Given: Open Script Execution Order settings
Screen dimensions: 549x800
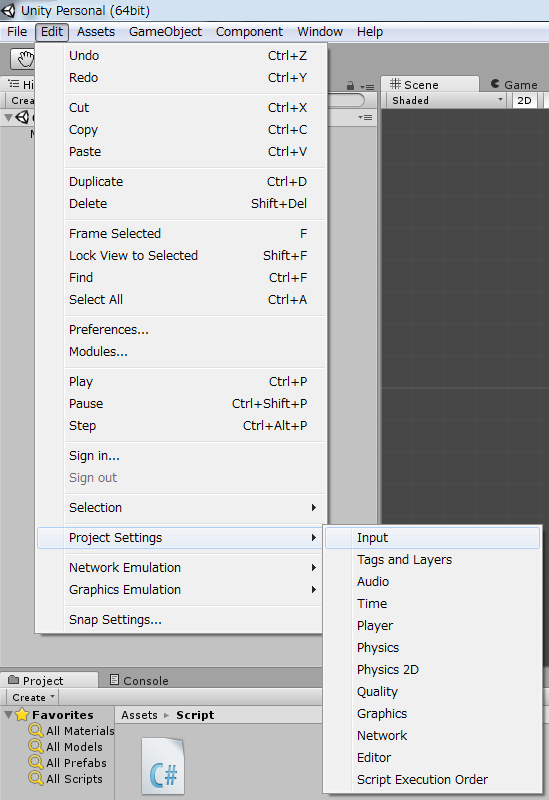Looking at the screenshot, I should coord(432,779).
